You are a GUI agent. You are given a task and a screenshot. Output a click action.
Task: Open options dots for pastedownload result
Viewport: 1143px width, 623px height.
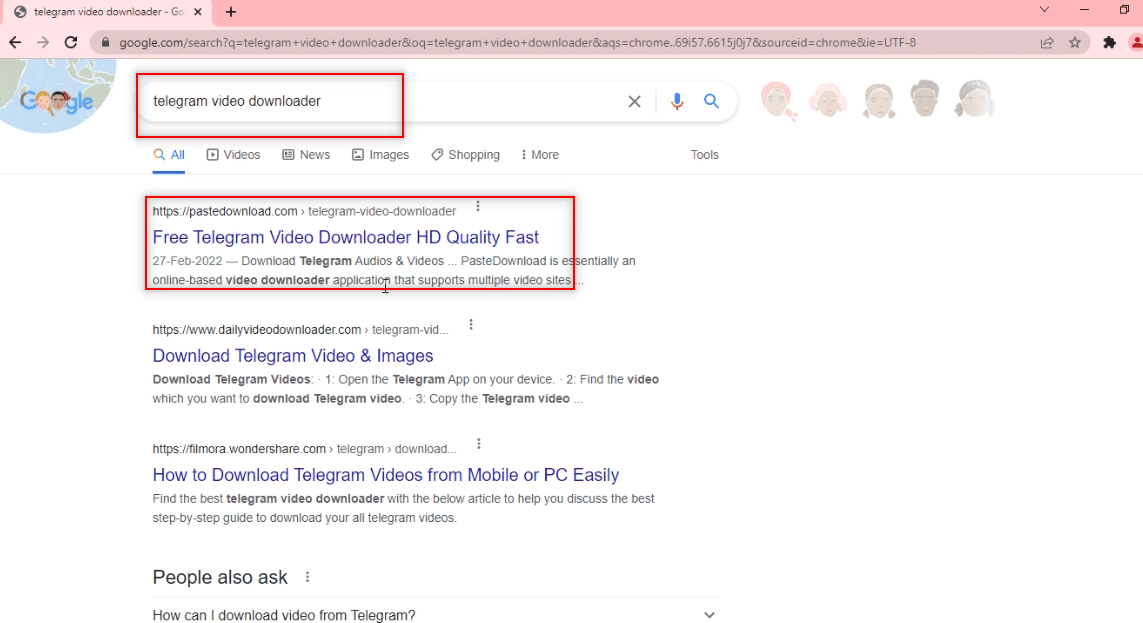(x=478, y=206)
